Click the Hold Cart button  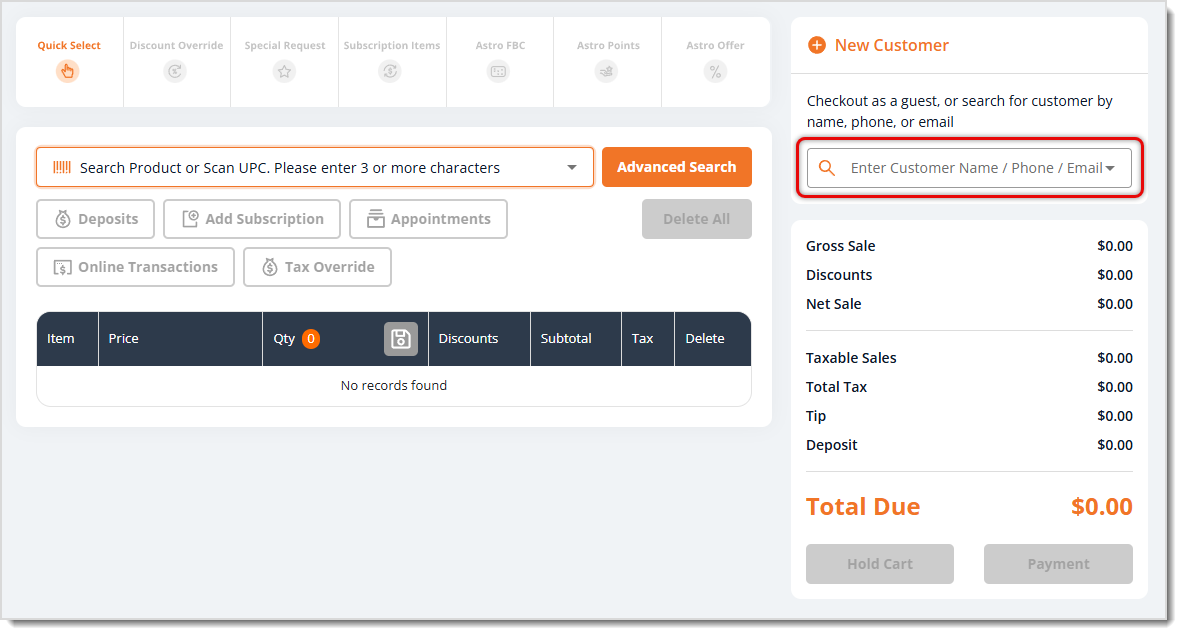click(x=880, y=564)
